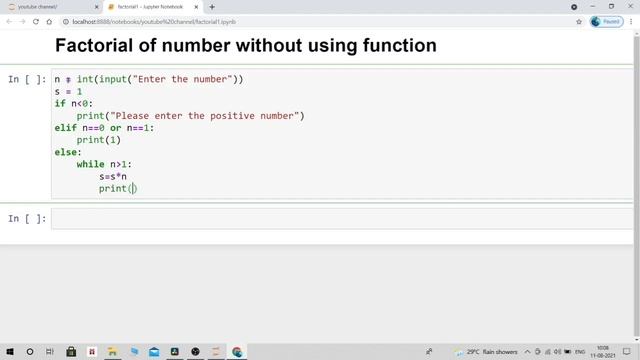Switch the ENG input language
The height and width of the screenshot is (360, 640).
(x=580, y=351)
